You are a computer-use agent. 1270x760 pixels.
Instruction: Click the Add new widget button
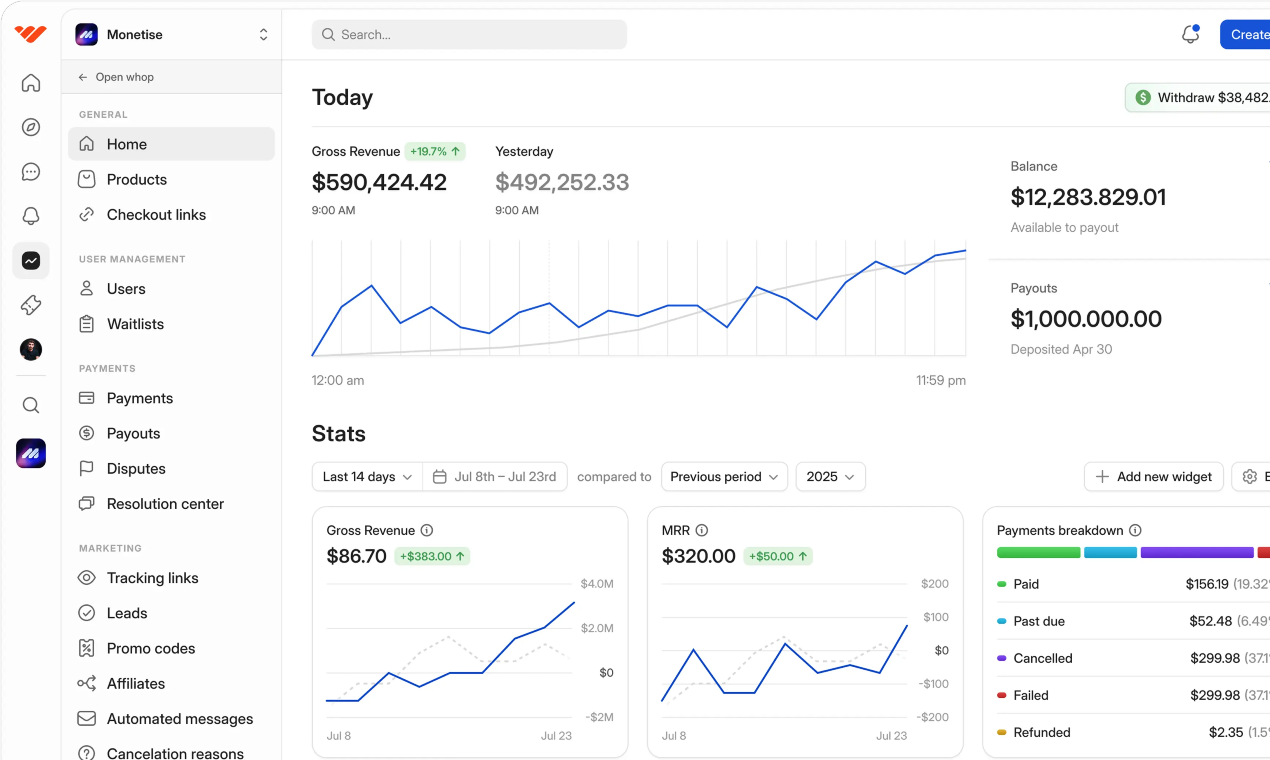(1153, 477)
